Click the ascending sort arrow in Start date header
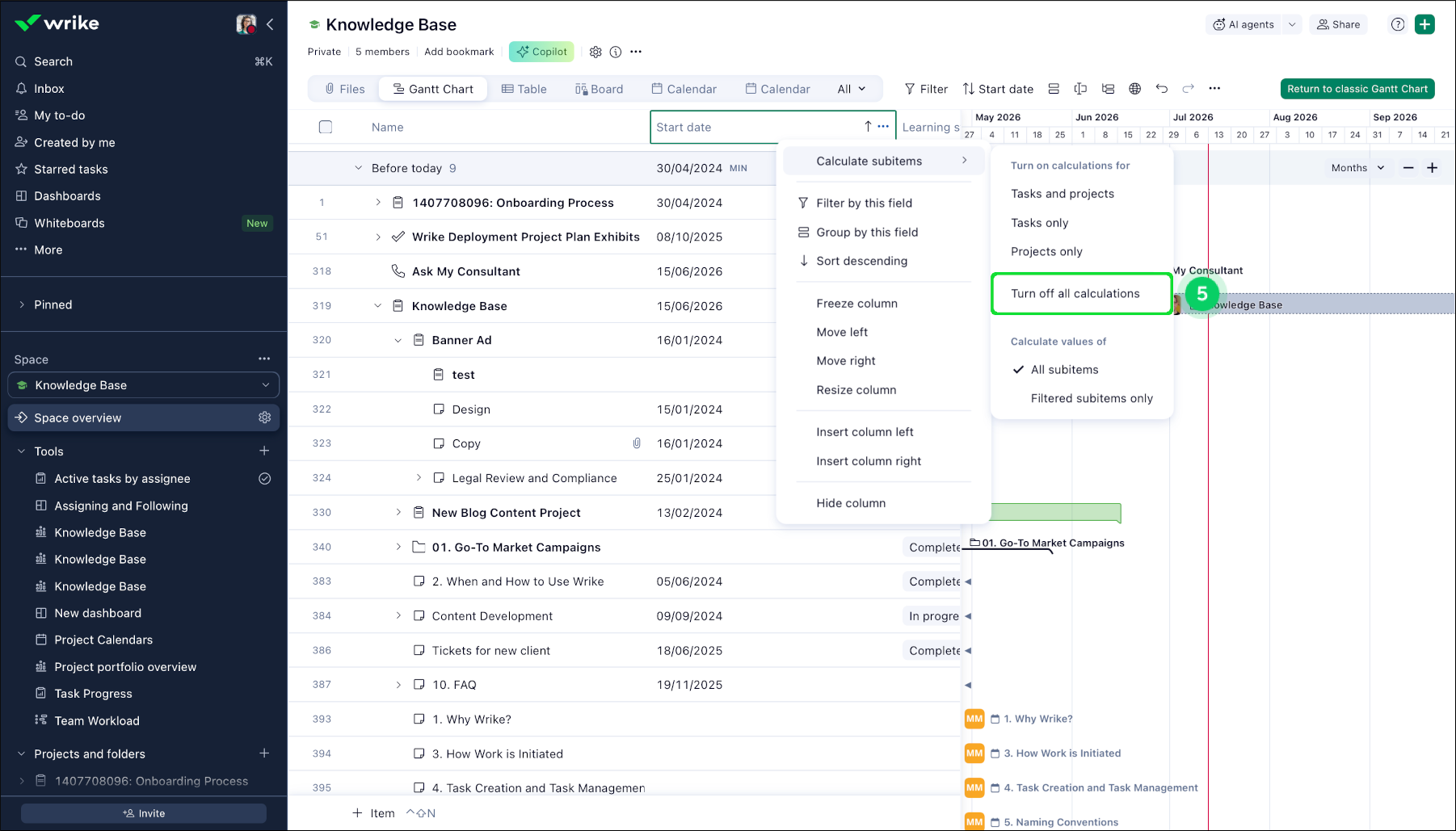This screenshot has height=831, width=1456. click(x=868, y=127)
